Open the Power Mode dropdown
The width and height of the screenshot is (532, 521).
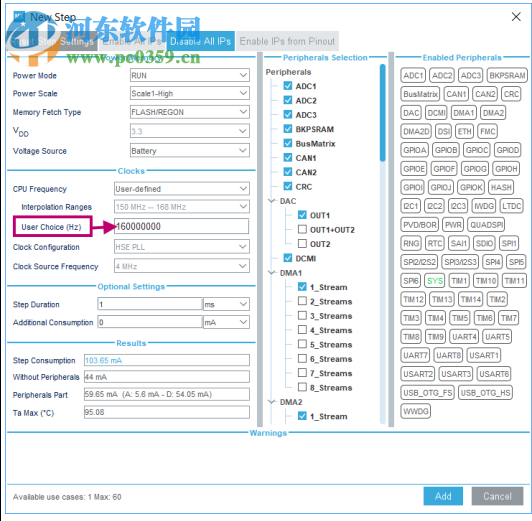click(190, 75)
